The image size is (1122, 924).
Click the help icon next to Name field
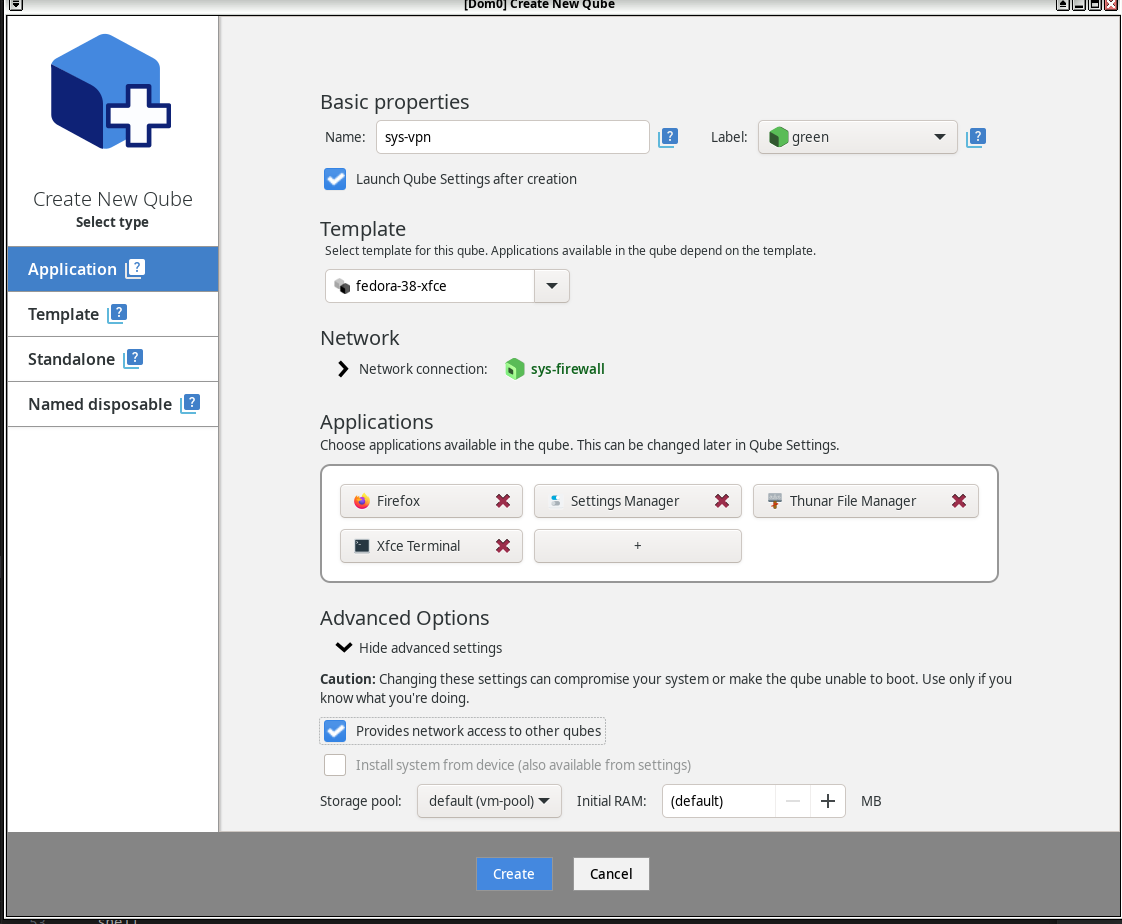click(x=668, y=138)
